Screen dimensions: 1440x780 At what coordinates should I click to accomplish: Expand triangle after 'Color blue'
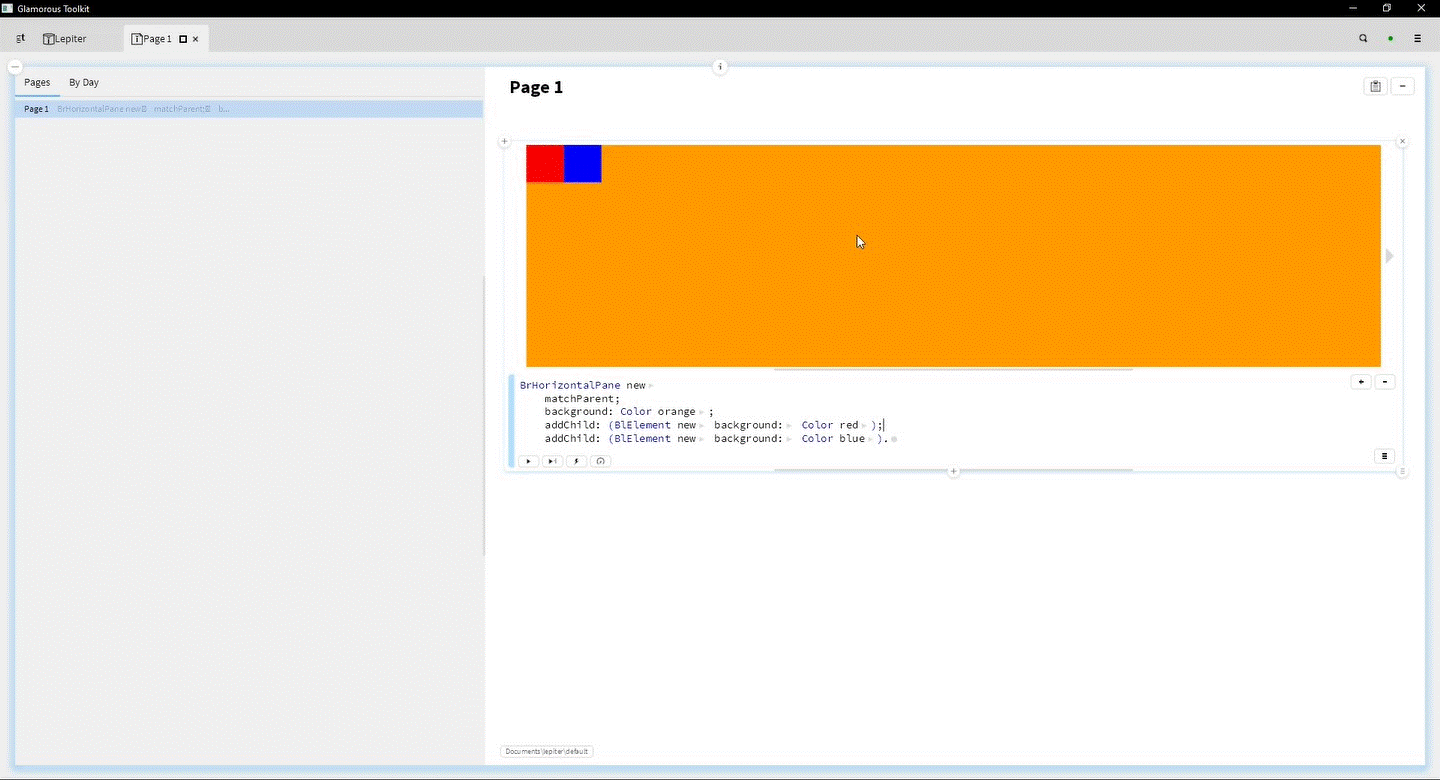point(870,439)
